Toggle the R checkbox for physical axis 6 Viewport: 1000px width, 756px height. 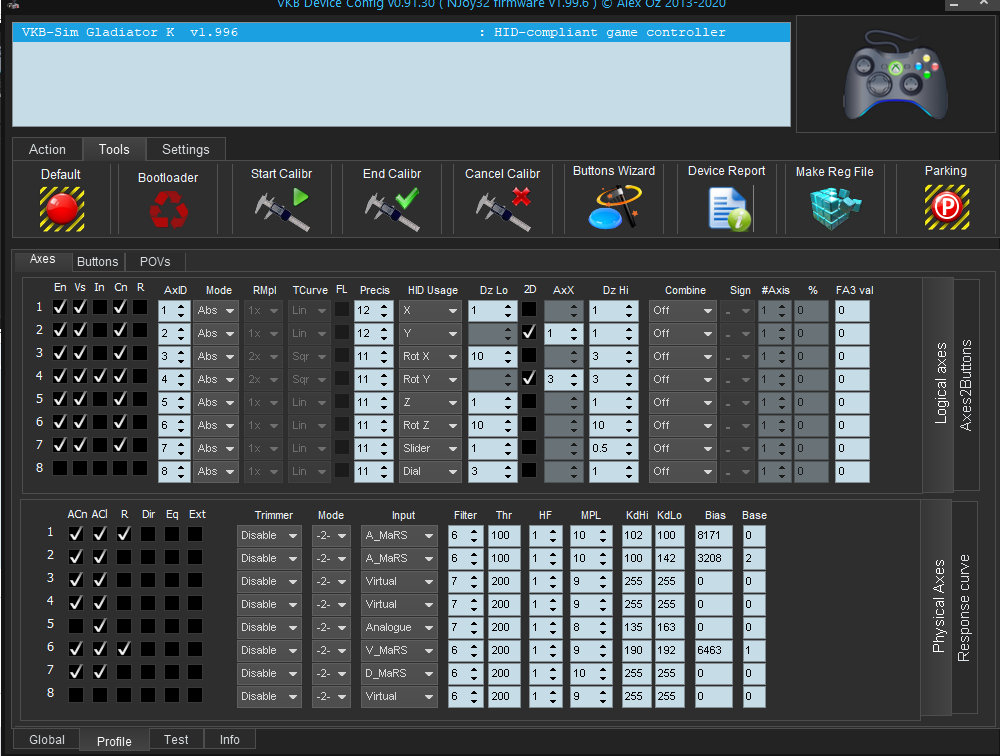[x=124, y=649]
